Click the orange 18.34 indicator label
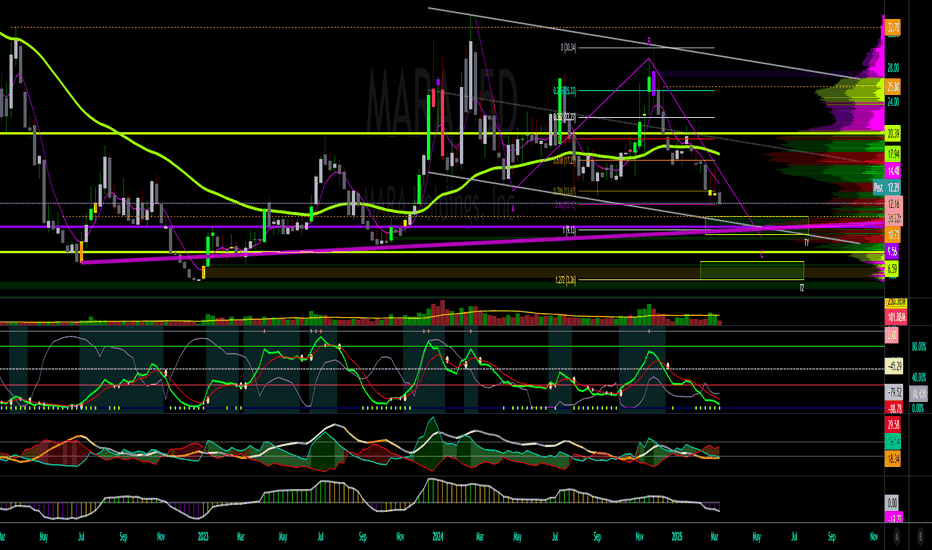 (893, 458)
